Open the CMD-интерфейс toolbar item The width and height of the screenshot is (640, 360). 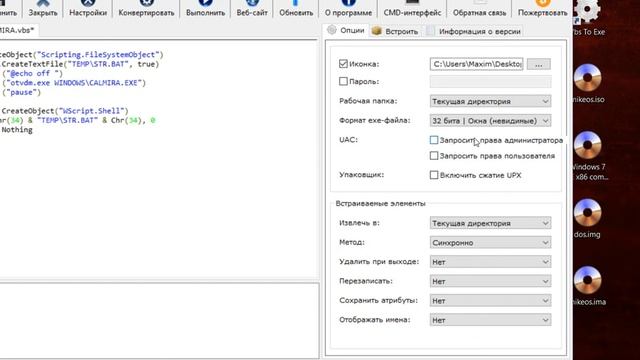[x=412, y=9]
